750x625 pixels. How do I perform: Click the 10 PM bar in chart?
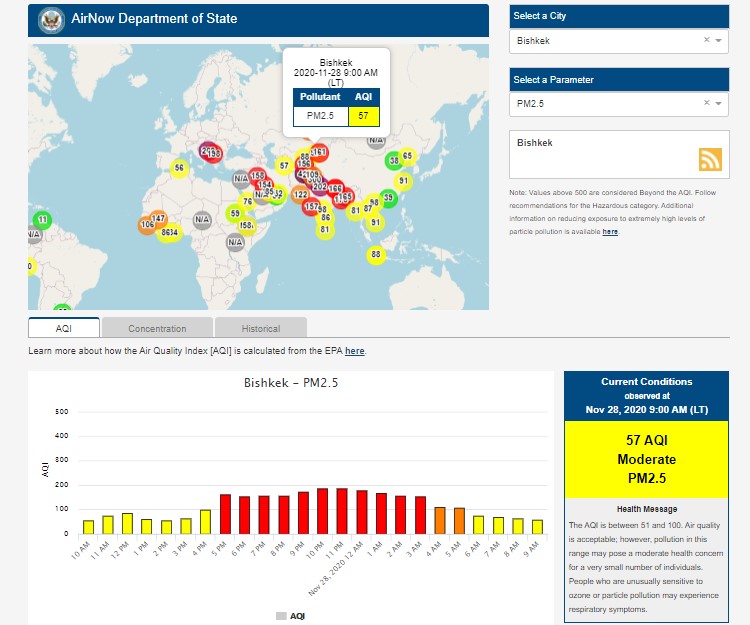click(322, 511)
